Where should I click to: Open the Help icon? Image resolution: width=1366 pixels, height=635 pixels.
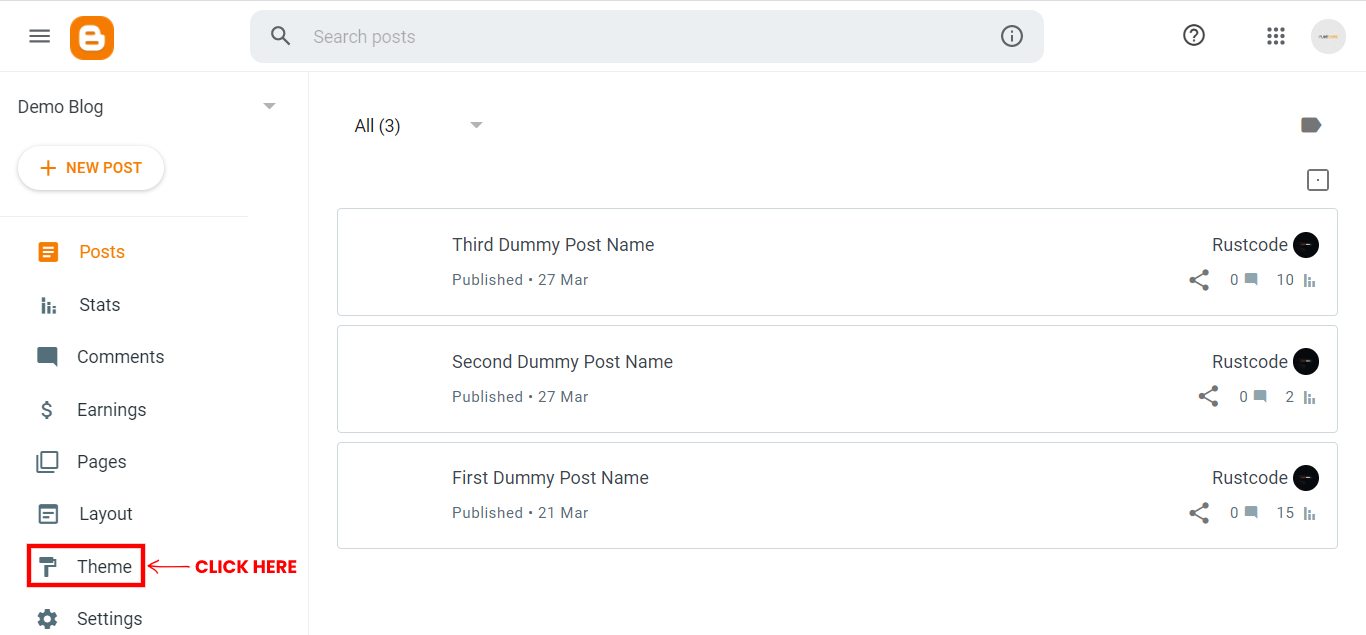point(1194,36)
